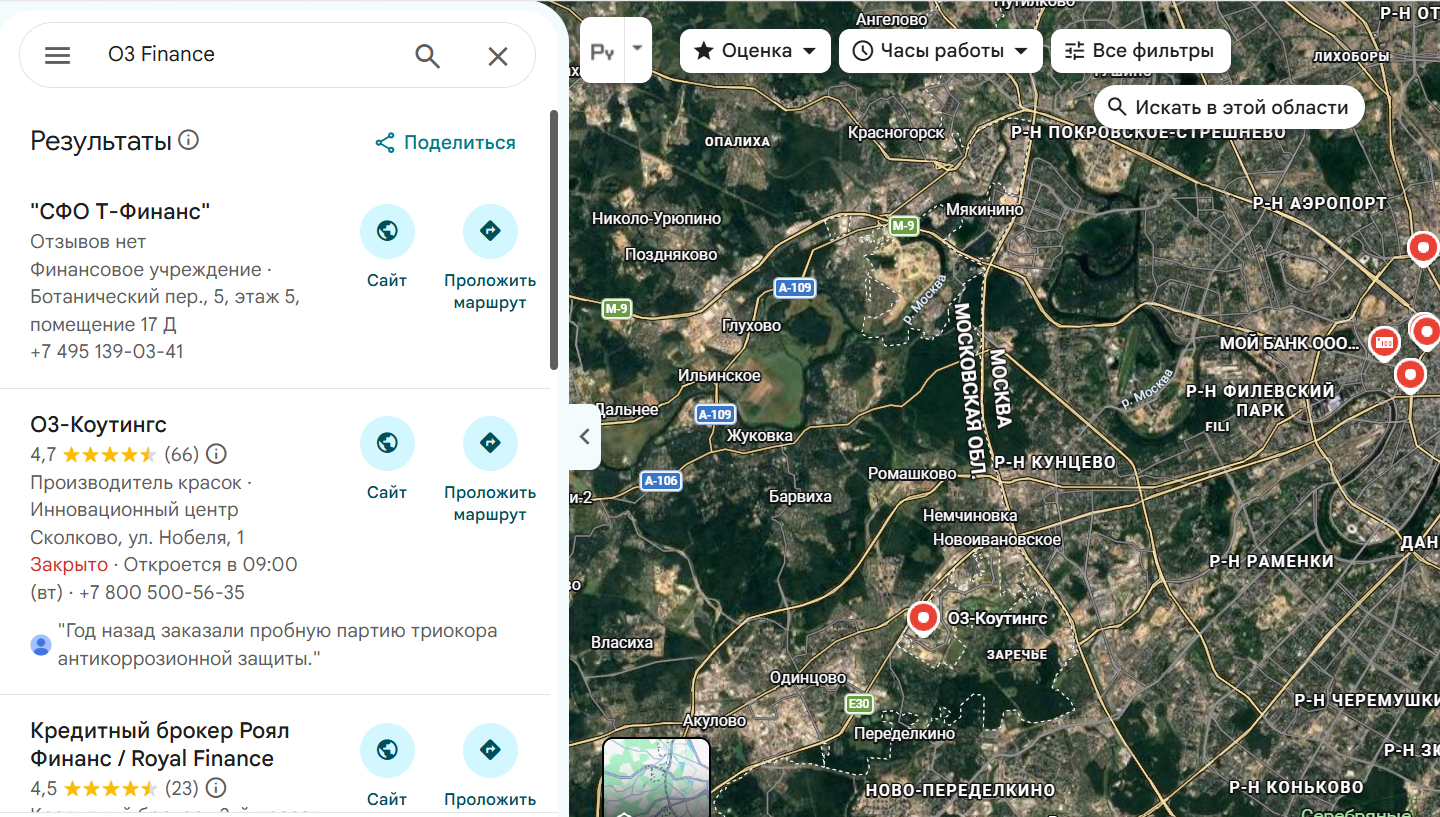Click info icon beside Royal Finance rating
The image size is (1440, 817).
pos(215,787)
